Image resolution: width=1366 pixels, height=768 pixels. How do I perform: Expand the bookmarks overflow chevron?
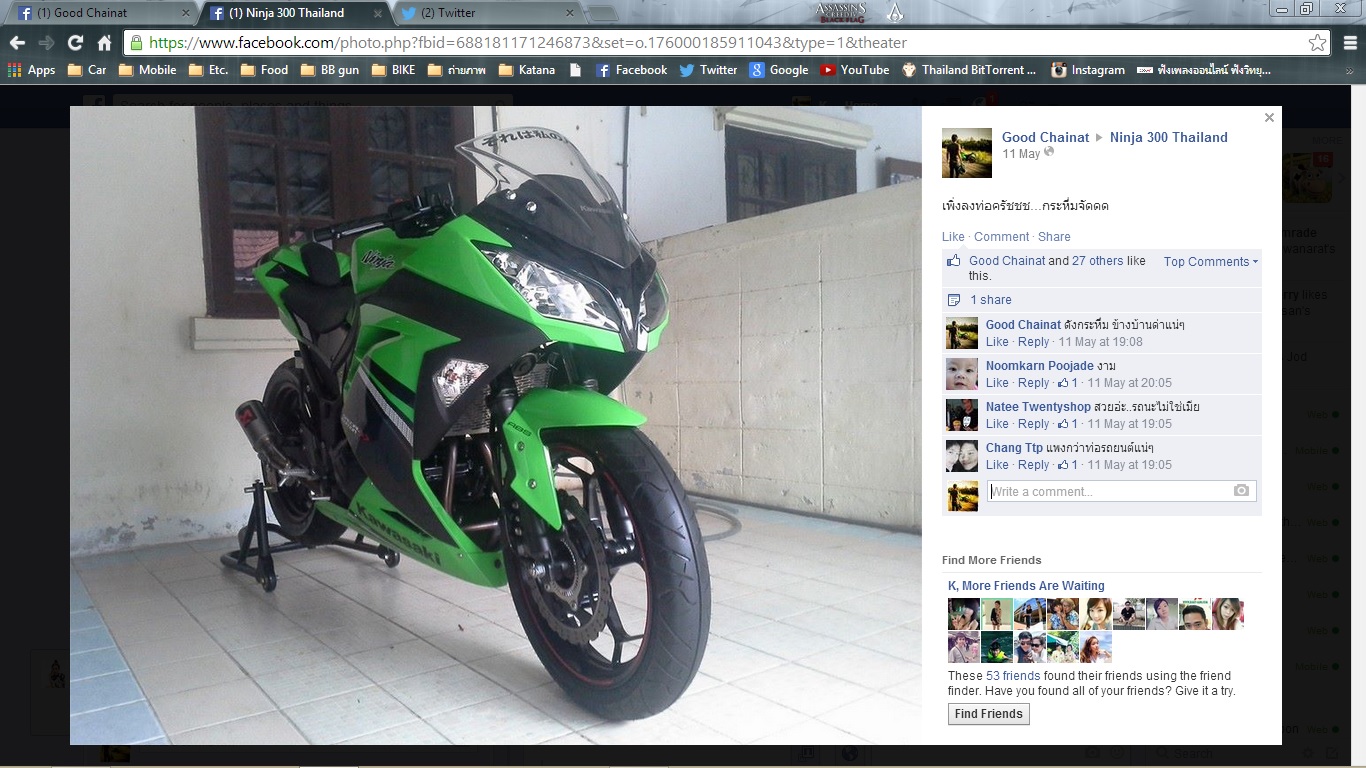1350,70
